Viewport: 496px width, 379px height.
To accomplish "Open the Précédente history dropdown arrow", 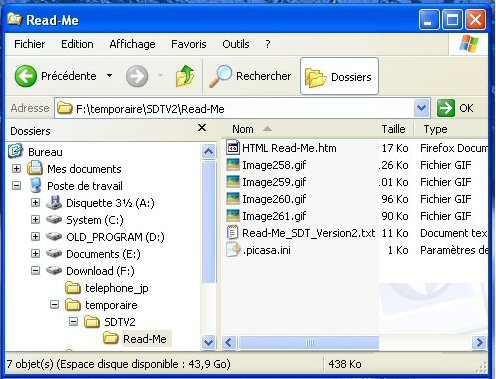I will pos(109,76).
